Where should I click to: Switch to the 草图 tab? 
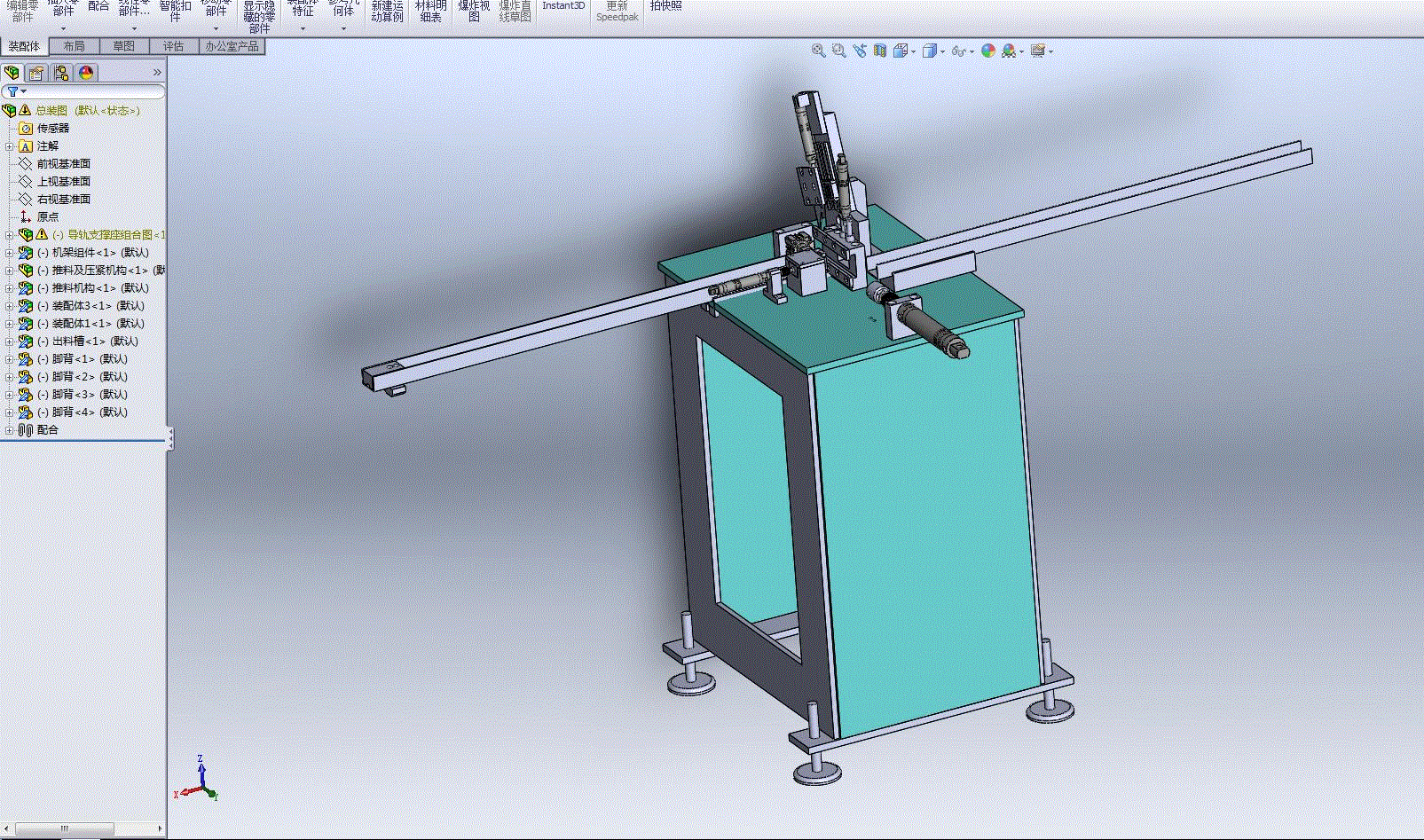pyautogui.click(x=123, y=46)
